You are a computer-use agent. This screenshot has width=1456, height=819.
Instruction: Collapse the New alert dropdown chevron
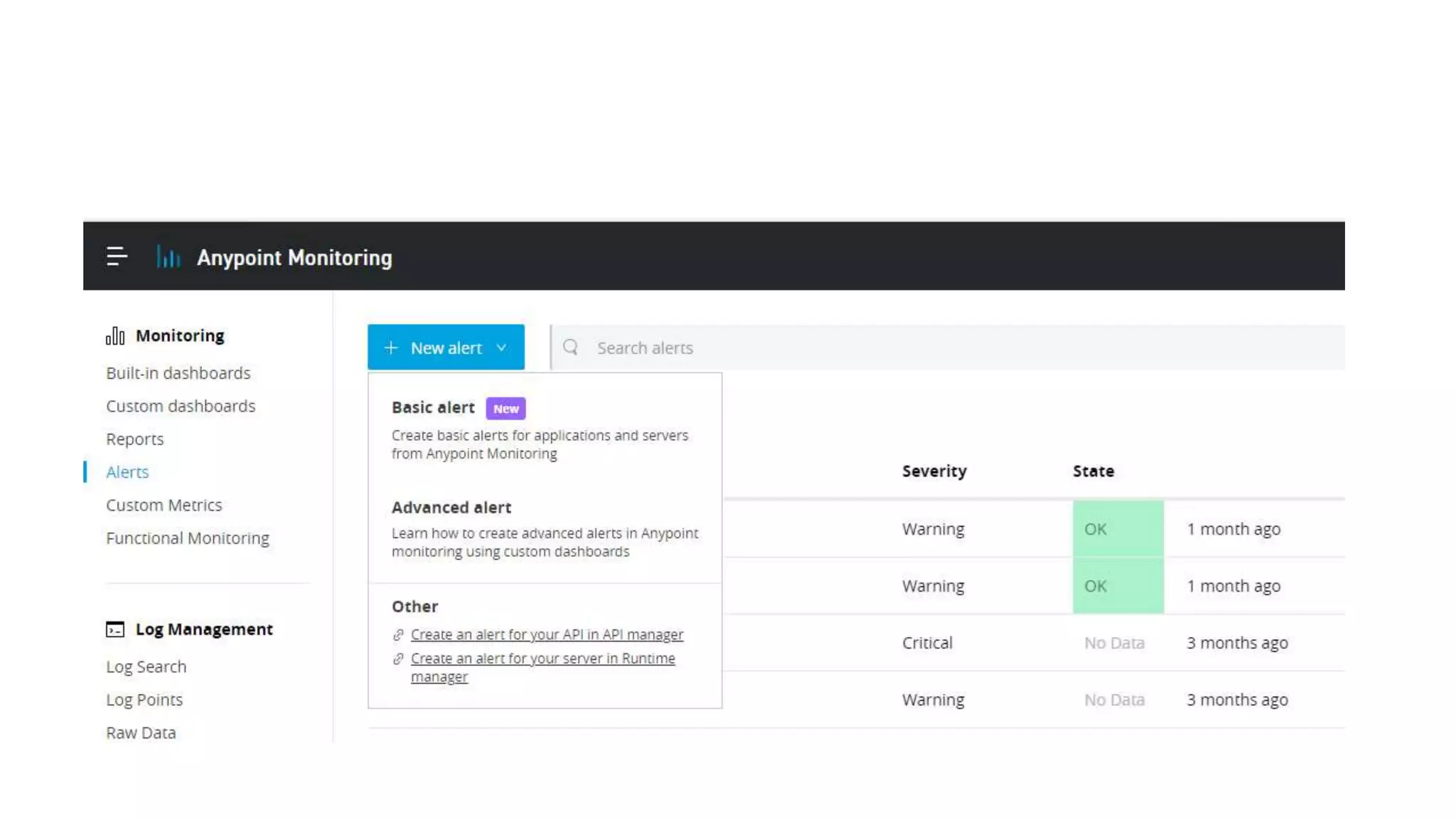tap(501, 348)
